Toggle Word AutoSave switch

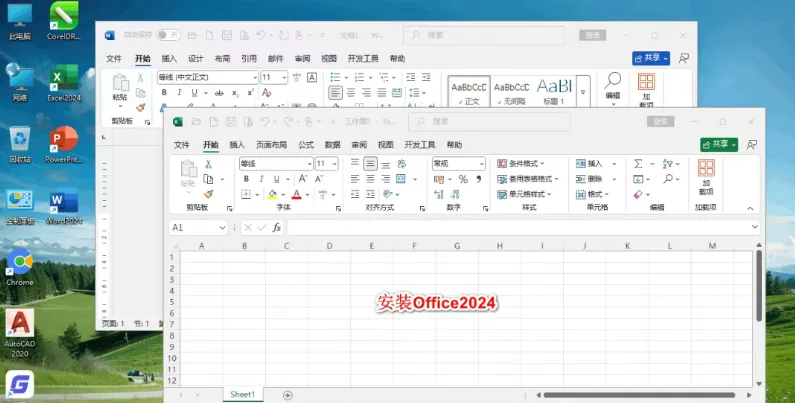click(x=168, y=35)
